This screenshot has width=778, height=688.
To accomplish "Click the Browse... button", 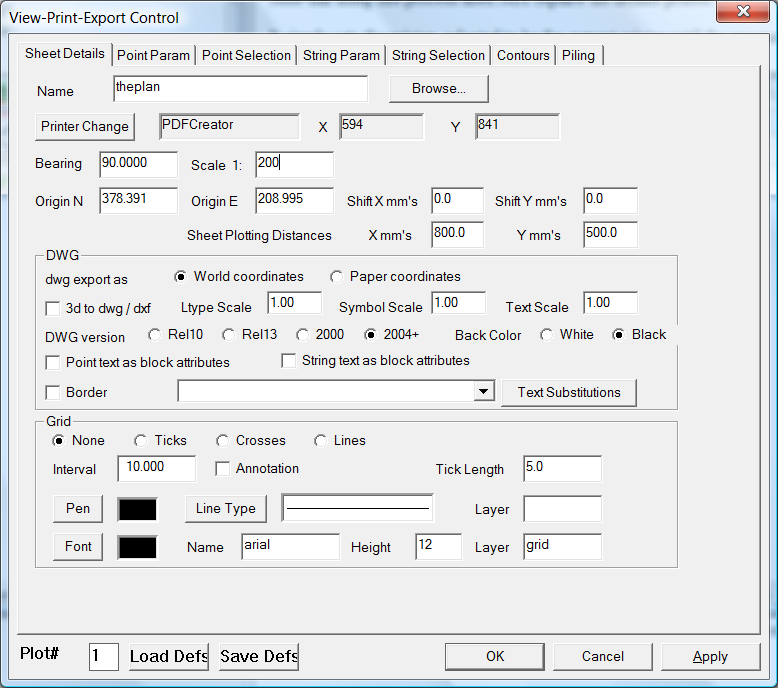I will click(x=439, y=89).
